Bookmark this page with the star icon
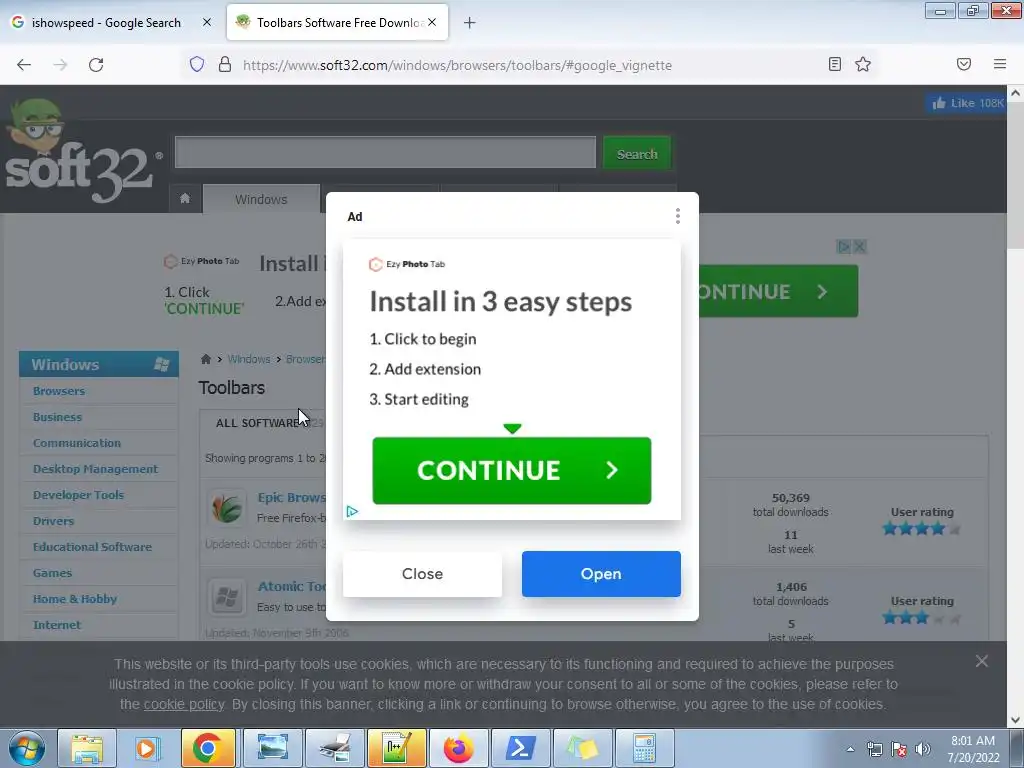Screen dimensions: 1024x768 pos(863,64)
